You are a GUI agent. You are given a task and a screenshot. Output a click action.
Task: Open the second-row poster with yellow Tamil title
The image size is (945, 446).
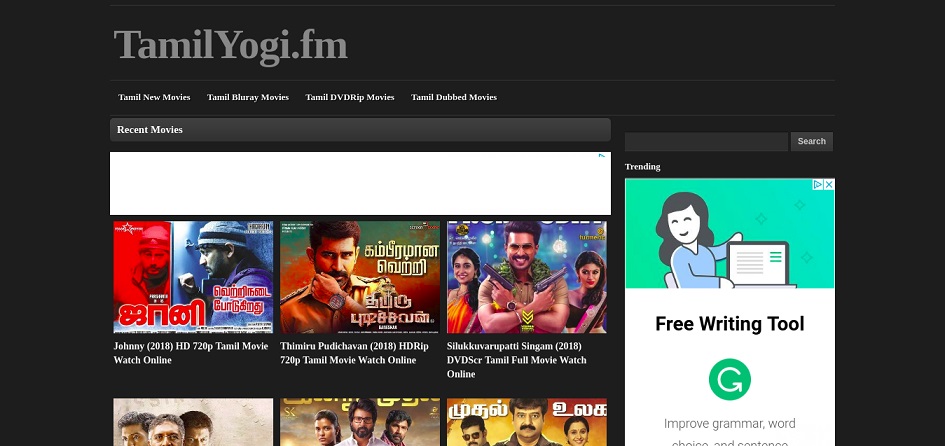[x=527, y=422]
